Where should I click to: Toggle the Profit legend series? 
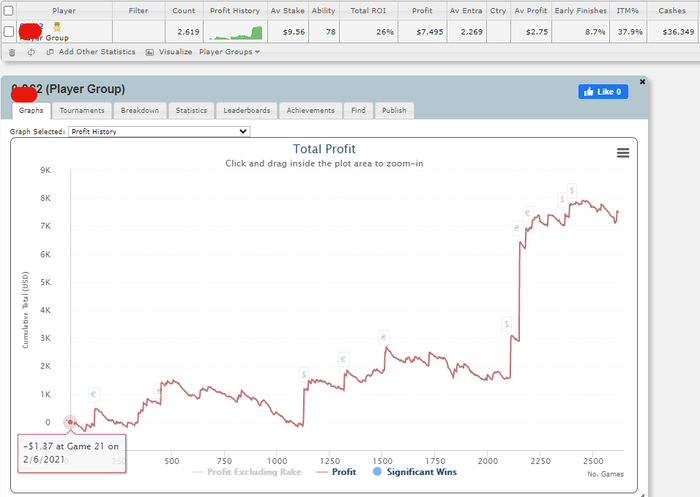pyautogui.click(x=336, y=472)
